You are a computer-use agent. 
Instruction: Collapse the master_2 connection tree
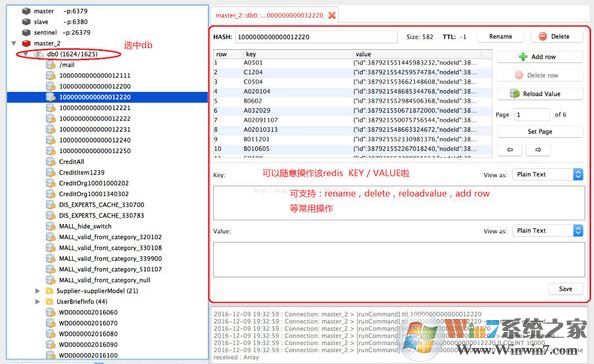[14, 43]
